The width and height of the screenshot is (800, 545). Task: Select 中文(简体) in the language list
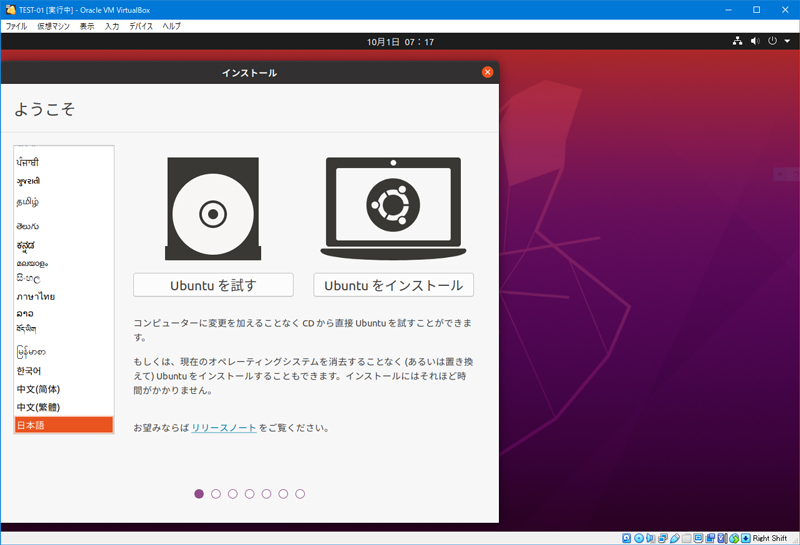pyautogui.click(x=64, y=389)
